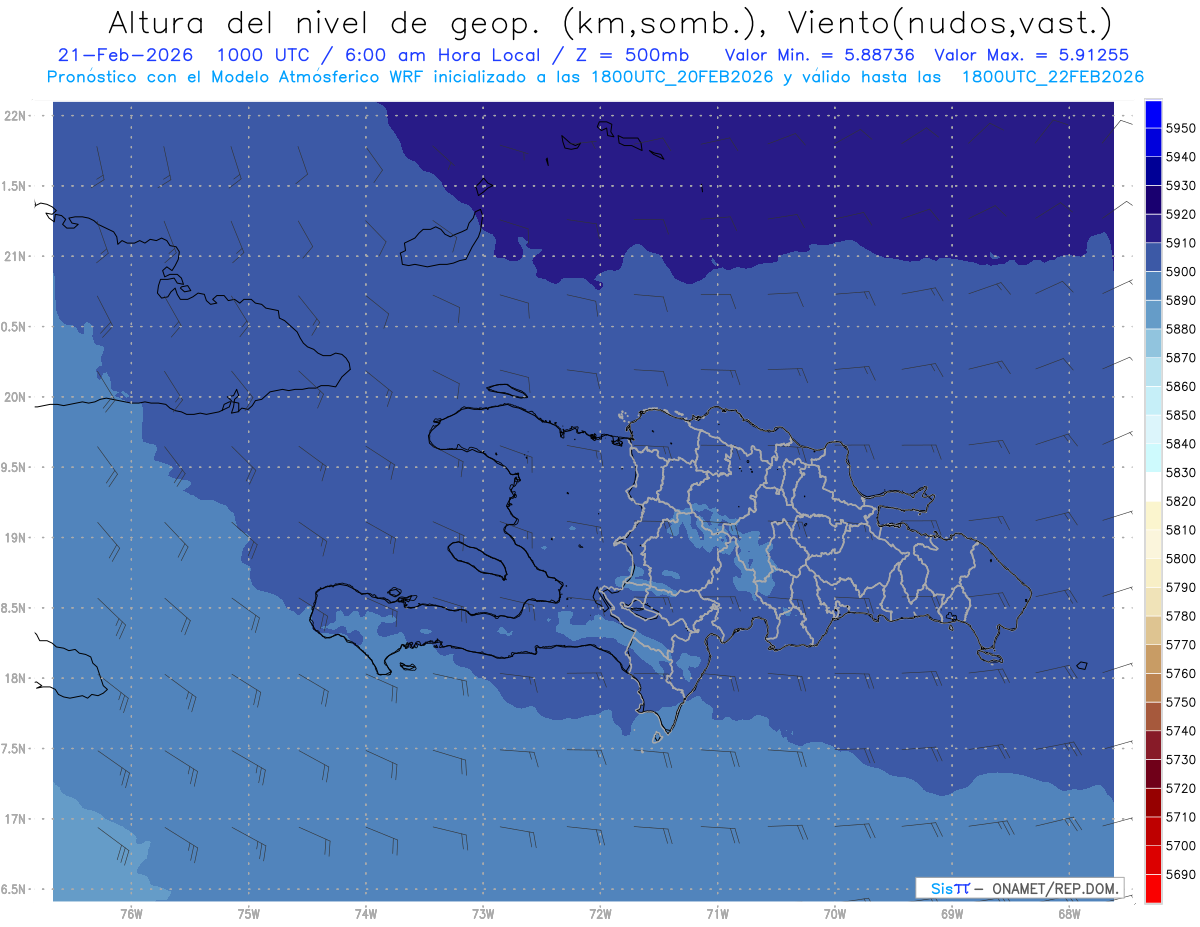Pick the brown swatch between 5740 and 5750
Screen dimensions: 1200x927
(x=1153, y=716)
